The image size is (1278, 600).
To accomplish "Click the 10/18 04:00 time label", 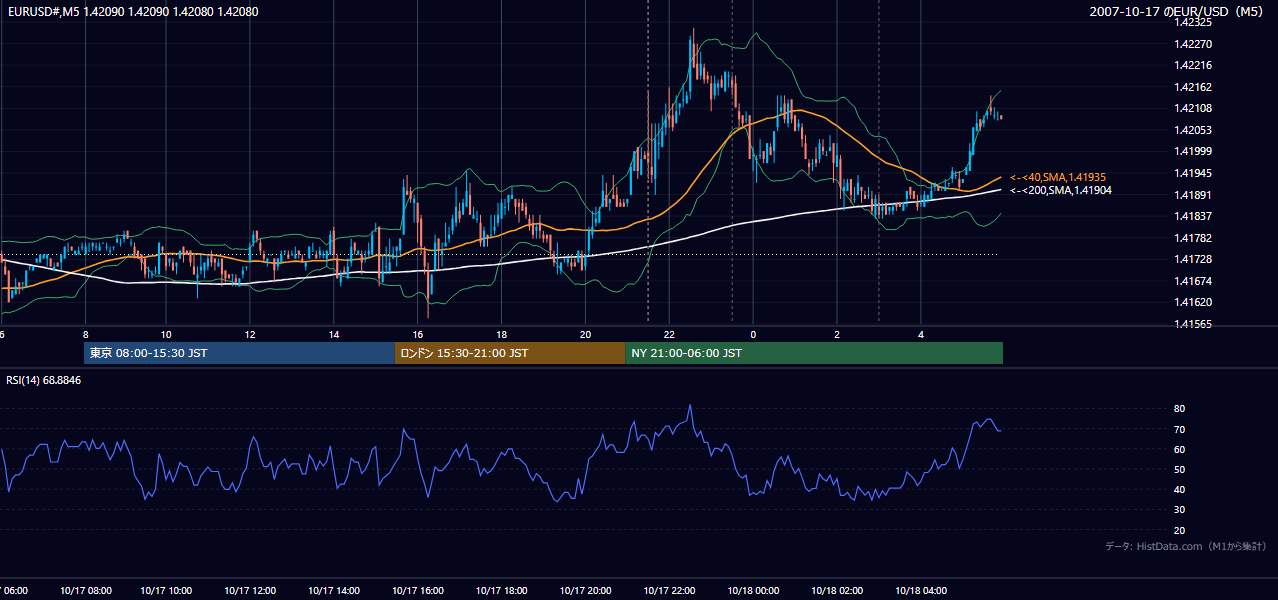I will pyautogui.click(x=921, y=591).
